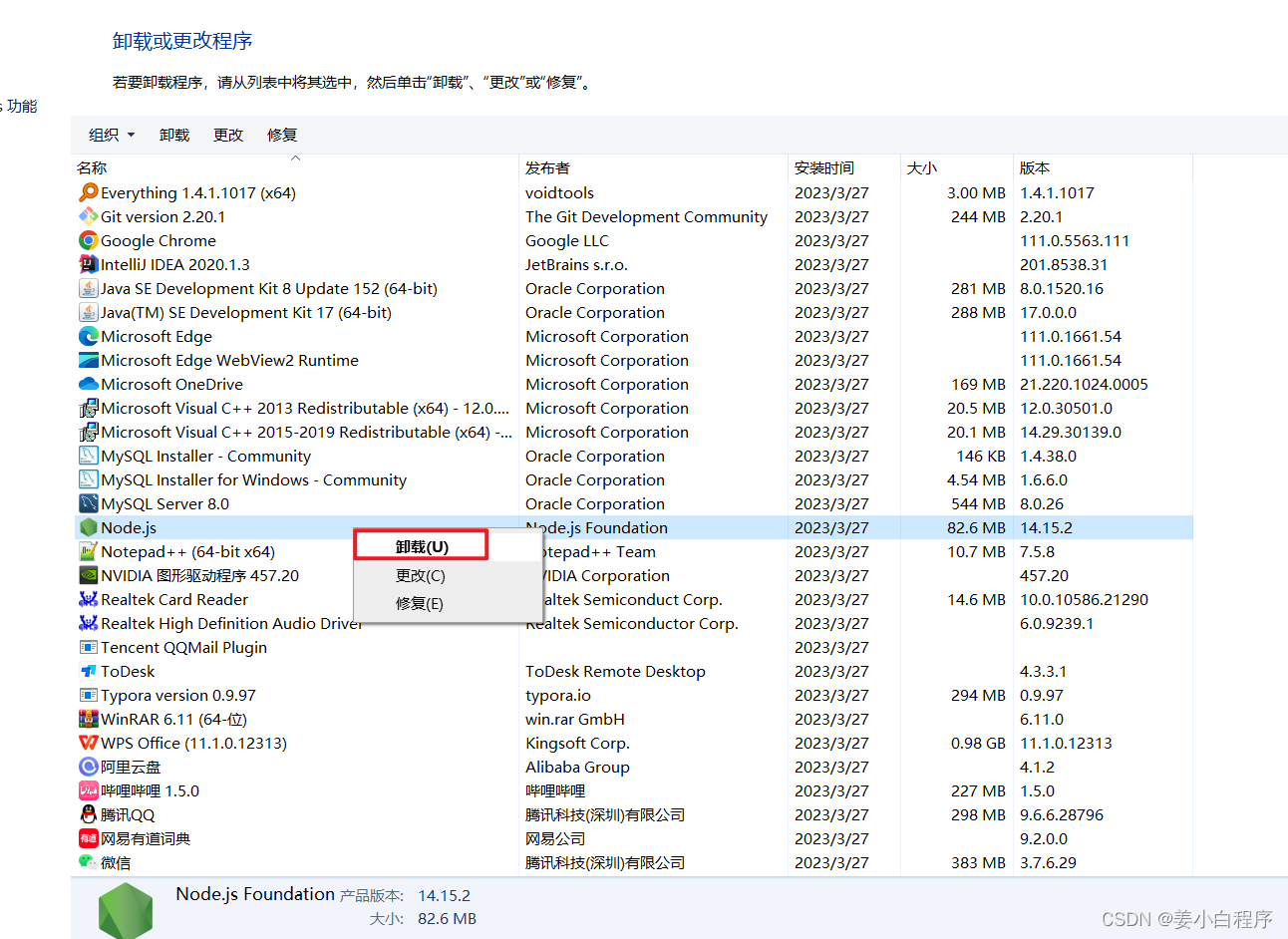Choose 卸载(U) from the context menu

point(422,546)
